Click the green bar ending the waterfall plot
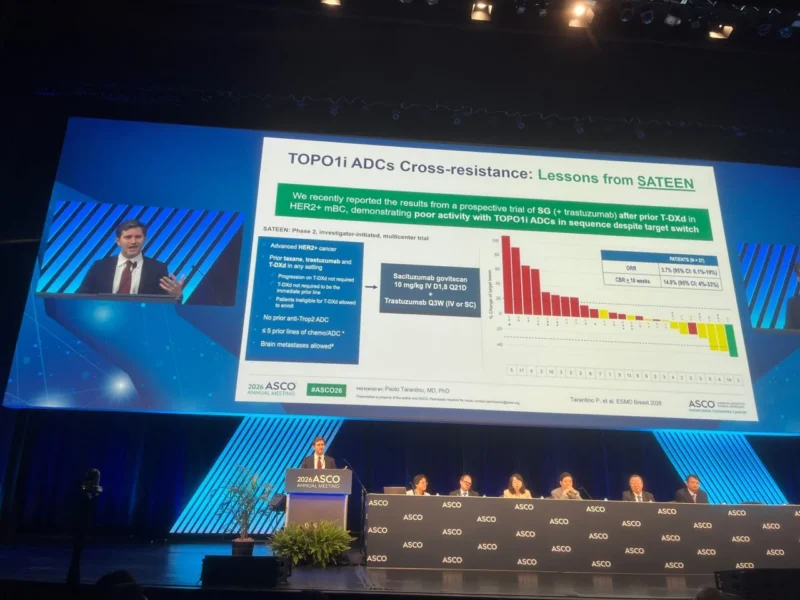Screen dimensions: 800x600 point(732,340)
